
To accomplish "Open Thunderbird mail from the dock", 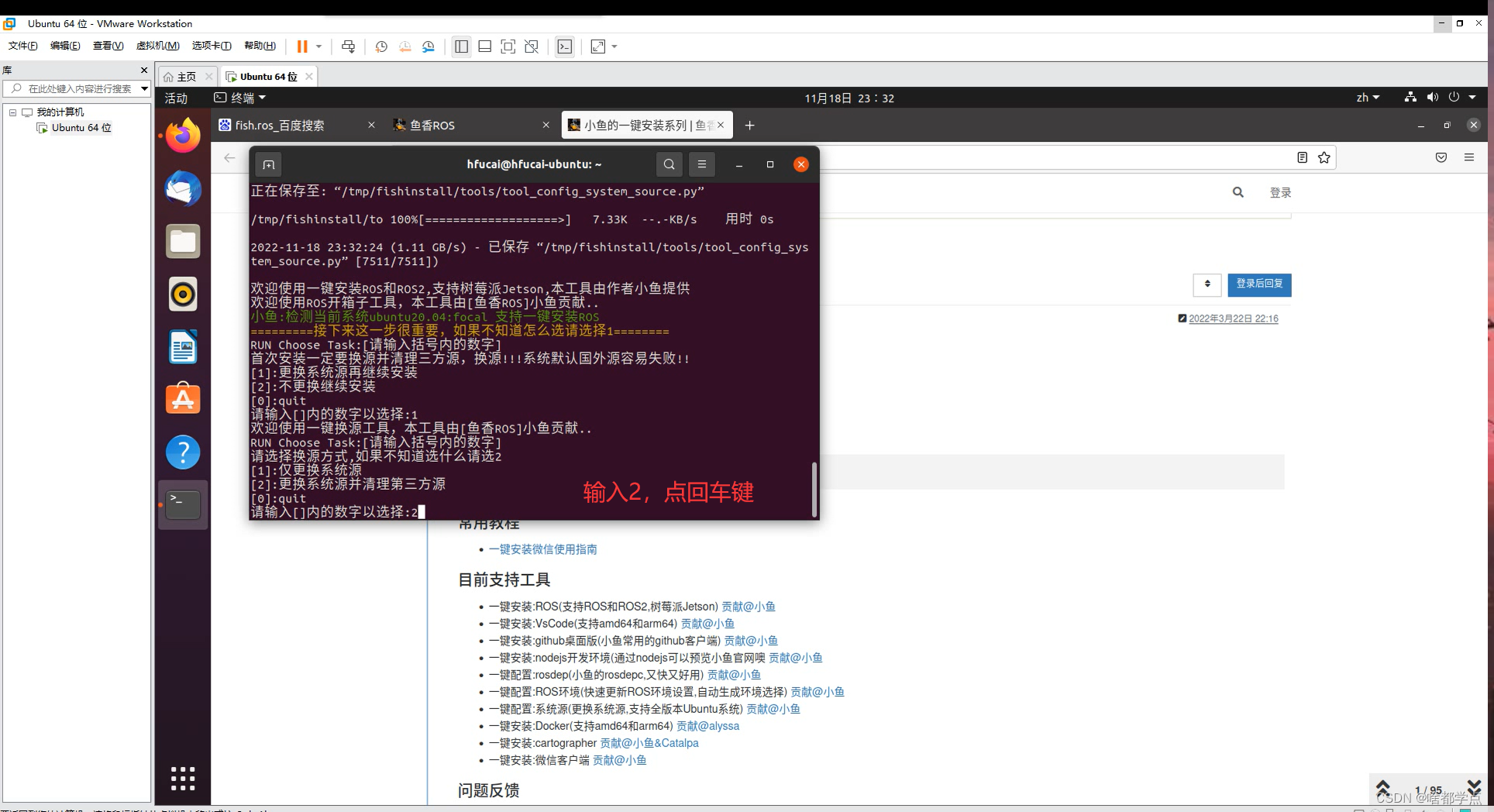I will (183, 189).
